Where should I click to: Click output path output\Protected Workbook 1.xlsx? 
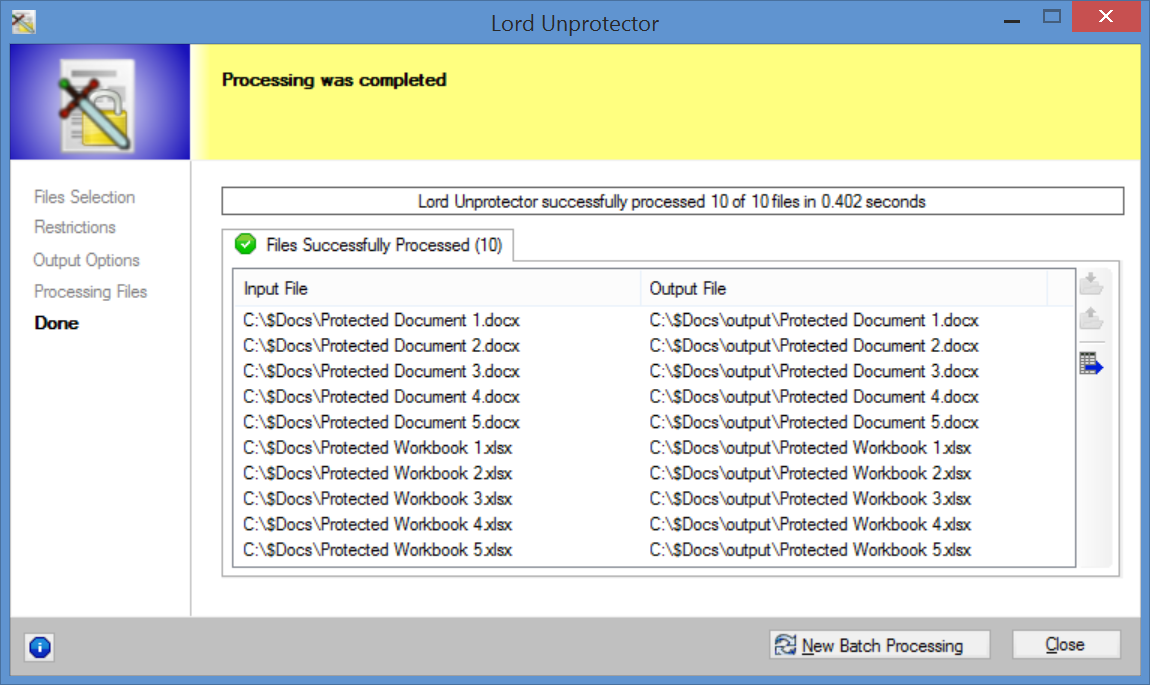point(810,448)
